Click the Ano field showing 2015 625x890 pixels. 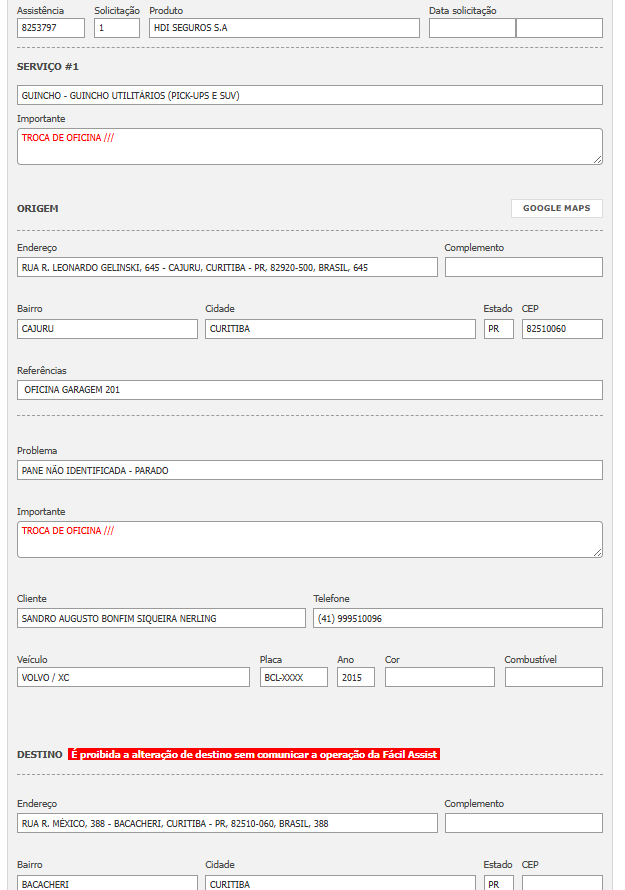coord(355,677)
